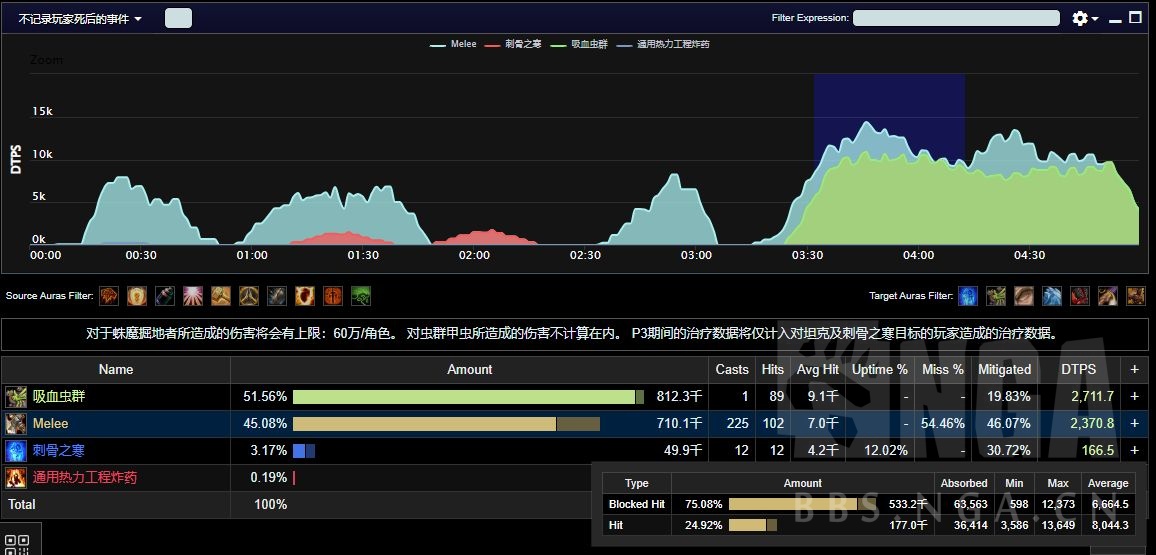The height and width of the screenshot is (555, 1156).
Task: Open the 刺骨之寒 ability link
Action: [59, 451]
